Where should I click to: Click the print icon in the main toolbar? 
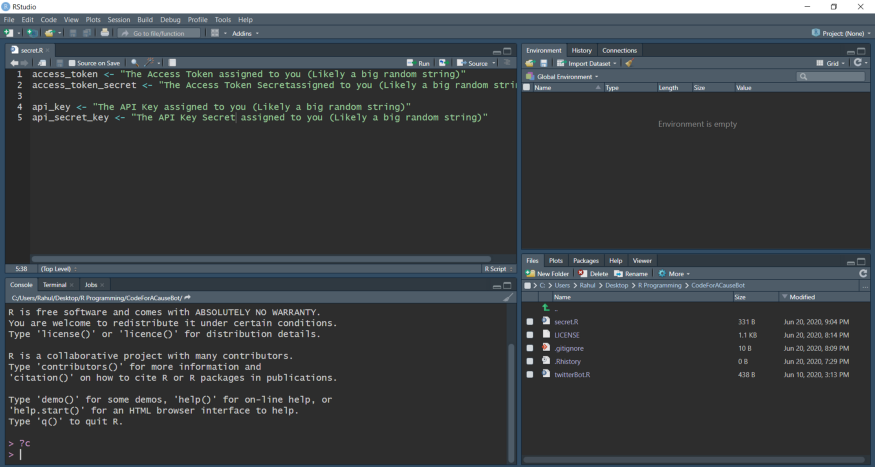(105, 33)
